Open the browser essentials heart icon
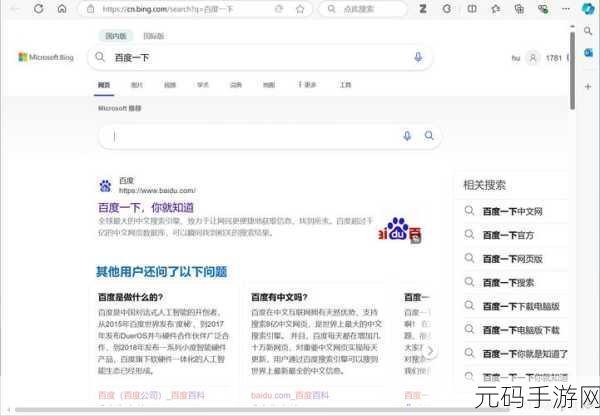600x416 pixels. [543, 8]
